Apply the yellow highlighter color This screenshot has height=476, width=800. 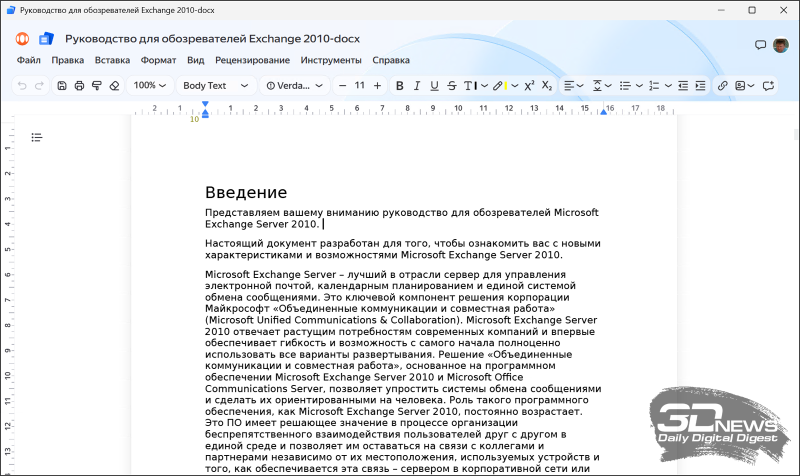point(499,86)
